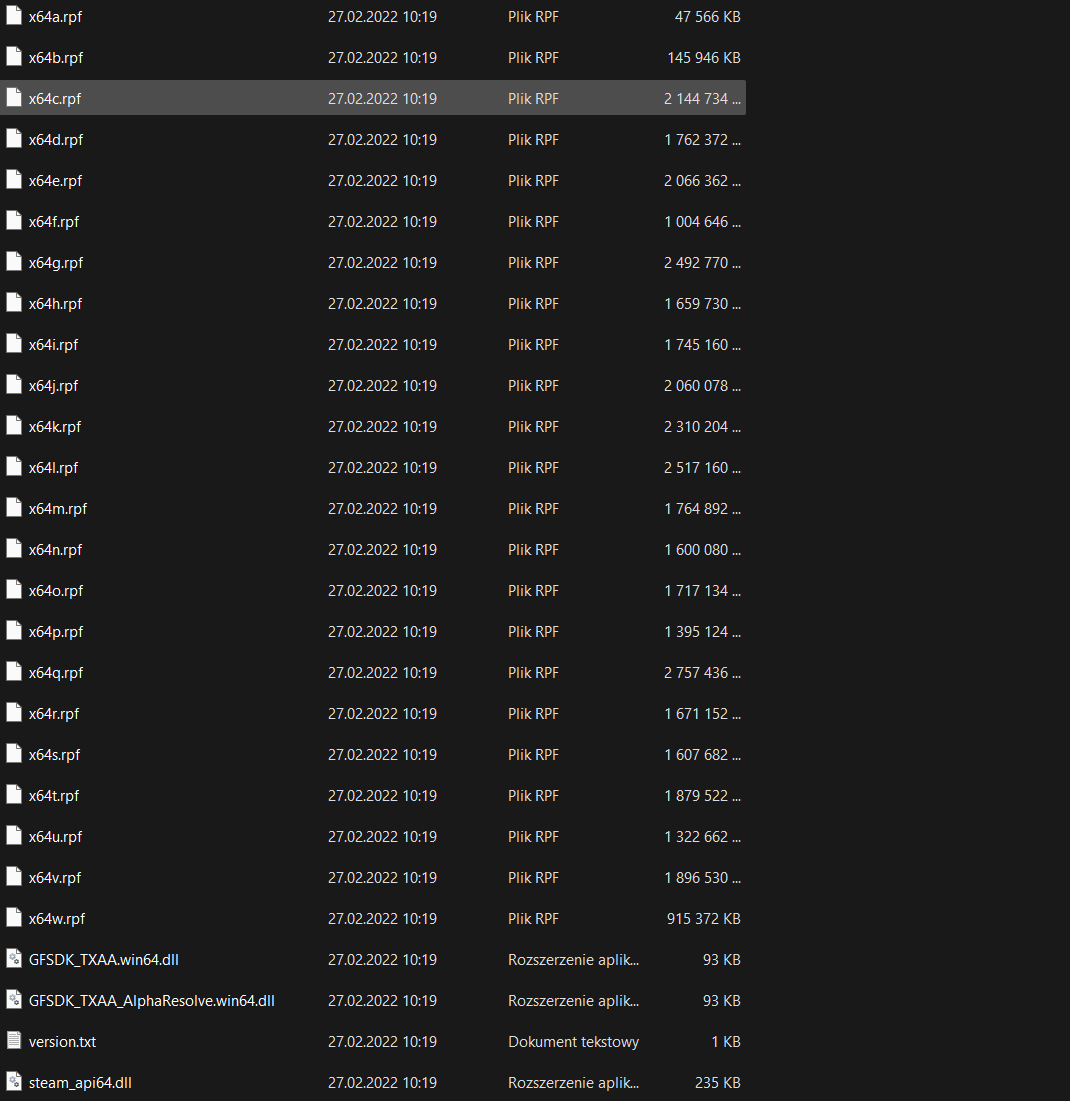Screen dimensions: 1070x1101
Task: Click the 235 KB size of steam_api64.dll
Action: tap(717, 1083)
